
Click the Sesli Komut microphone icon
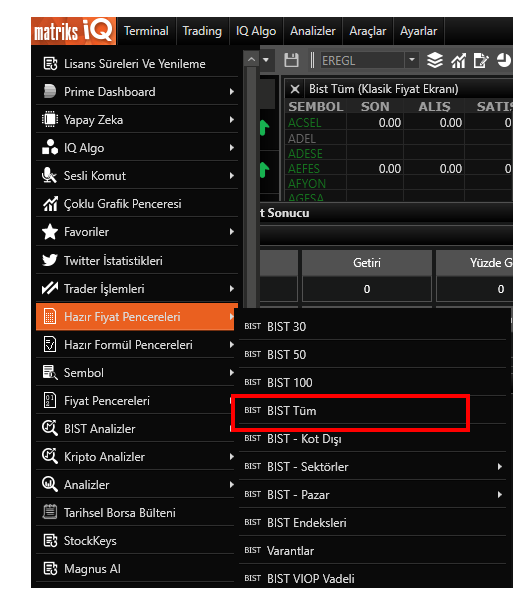tap(49, 176)
